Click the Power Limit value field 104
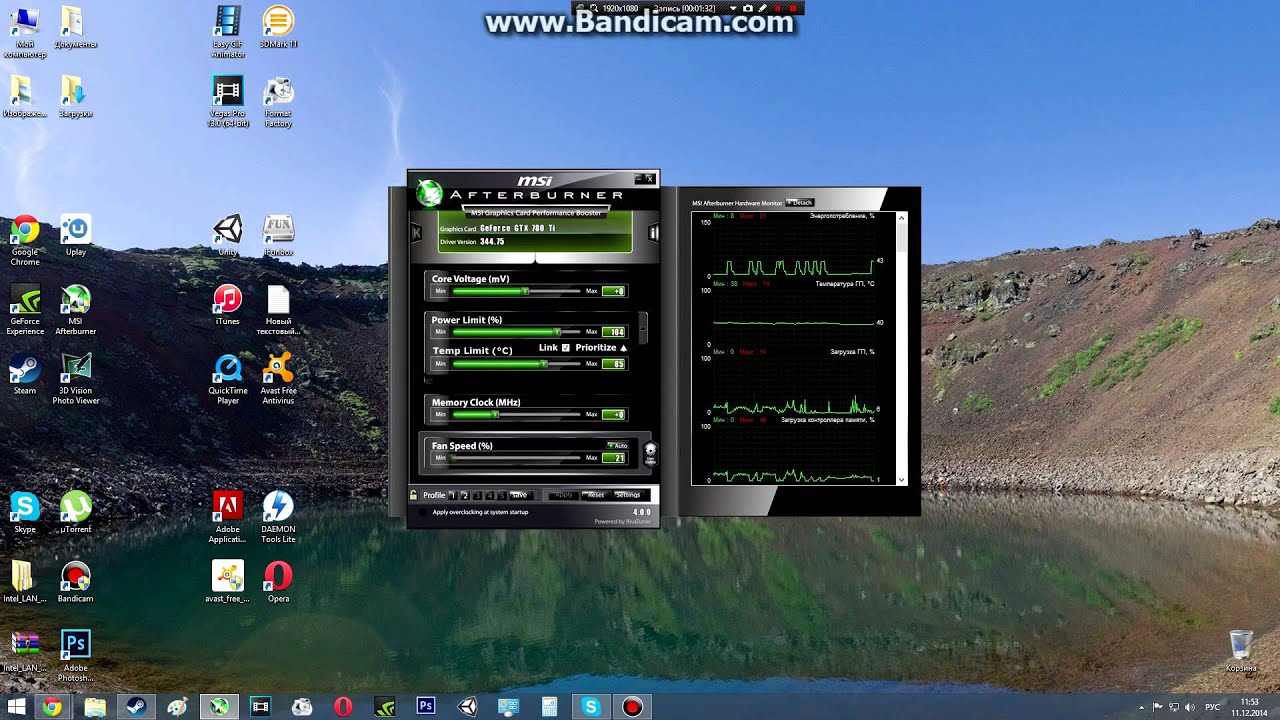This screenshot has width=1280, height=720. pyautogui.click(x=614, y=332)
